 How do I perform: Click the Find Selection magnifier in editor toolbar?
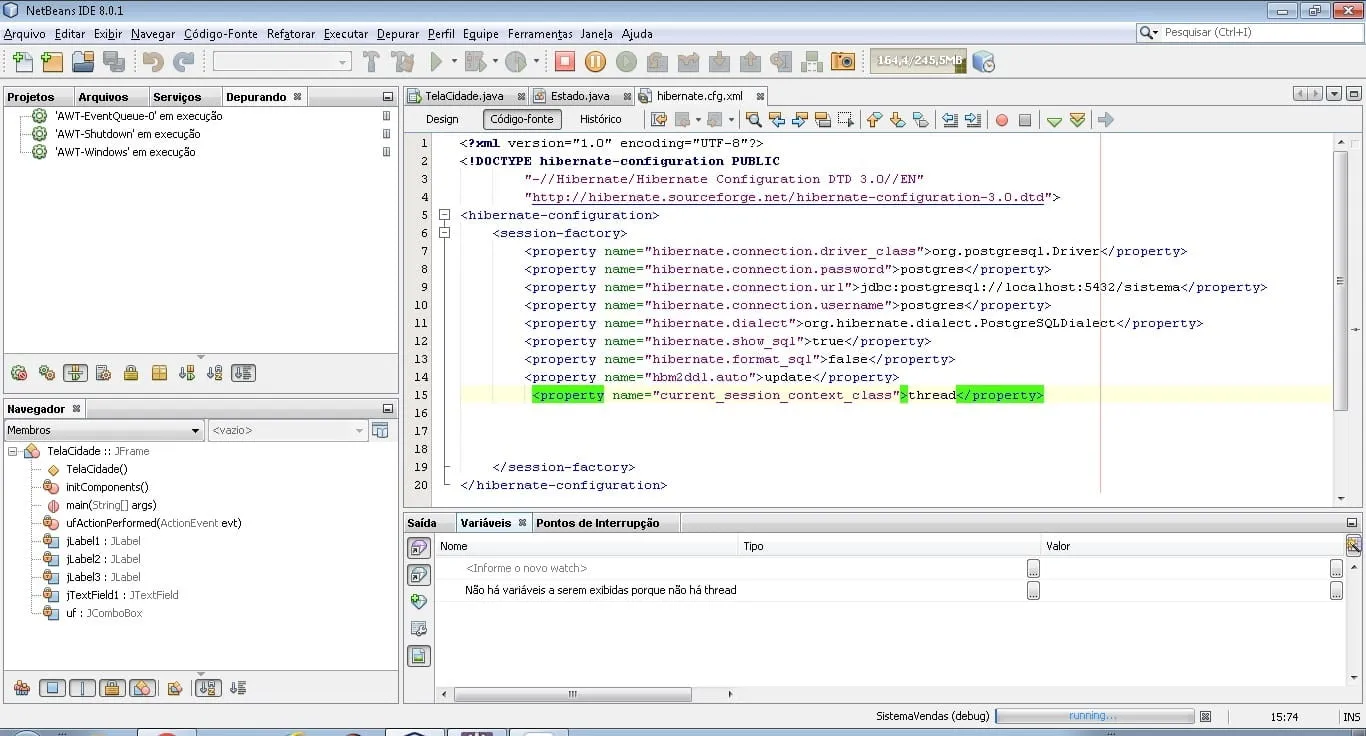coord(753,120)
